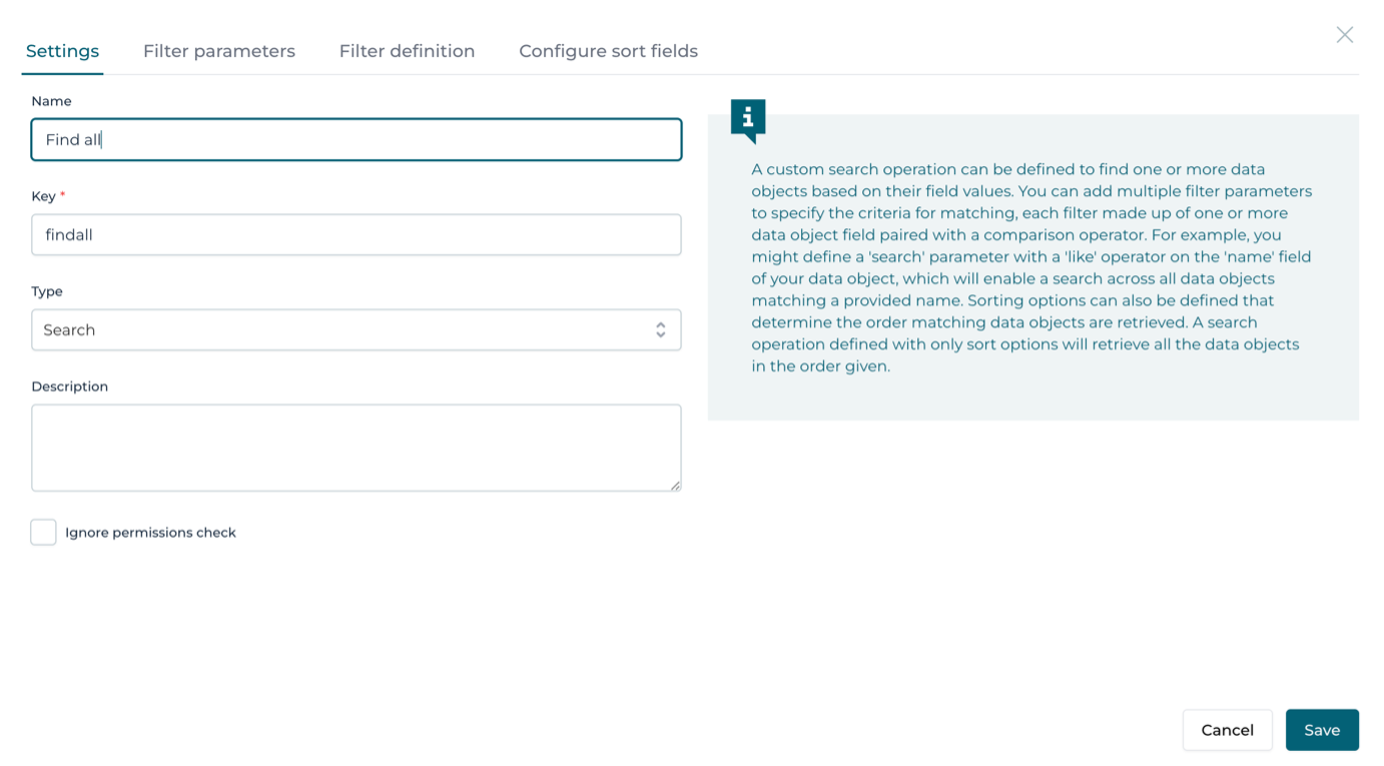Click the custom search help text panel
Viewport: 1384px width, 766px height.
pyautogui.click(x=1032, y=268)
